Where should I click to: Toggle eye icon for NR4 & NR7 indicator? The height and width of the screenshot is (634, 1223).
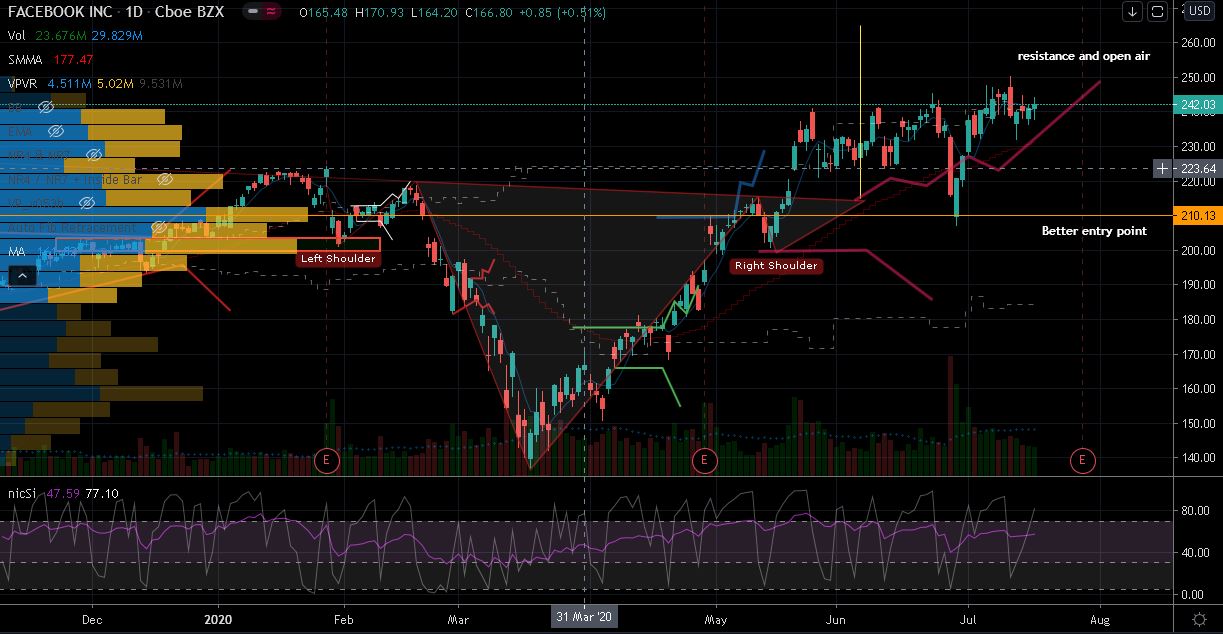click(x=93, y=156)
